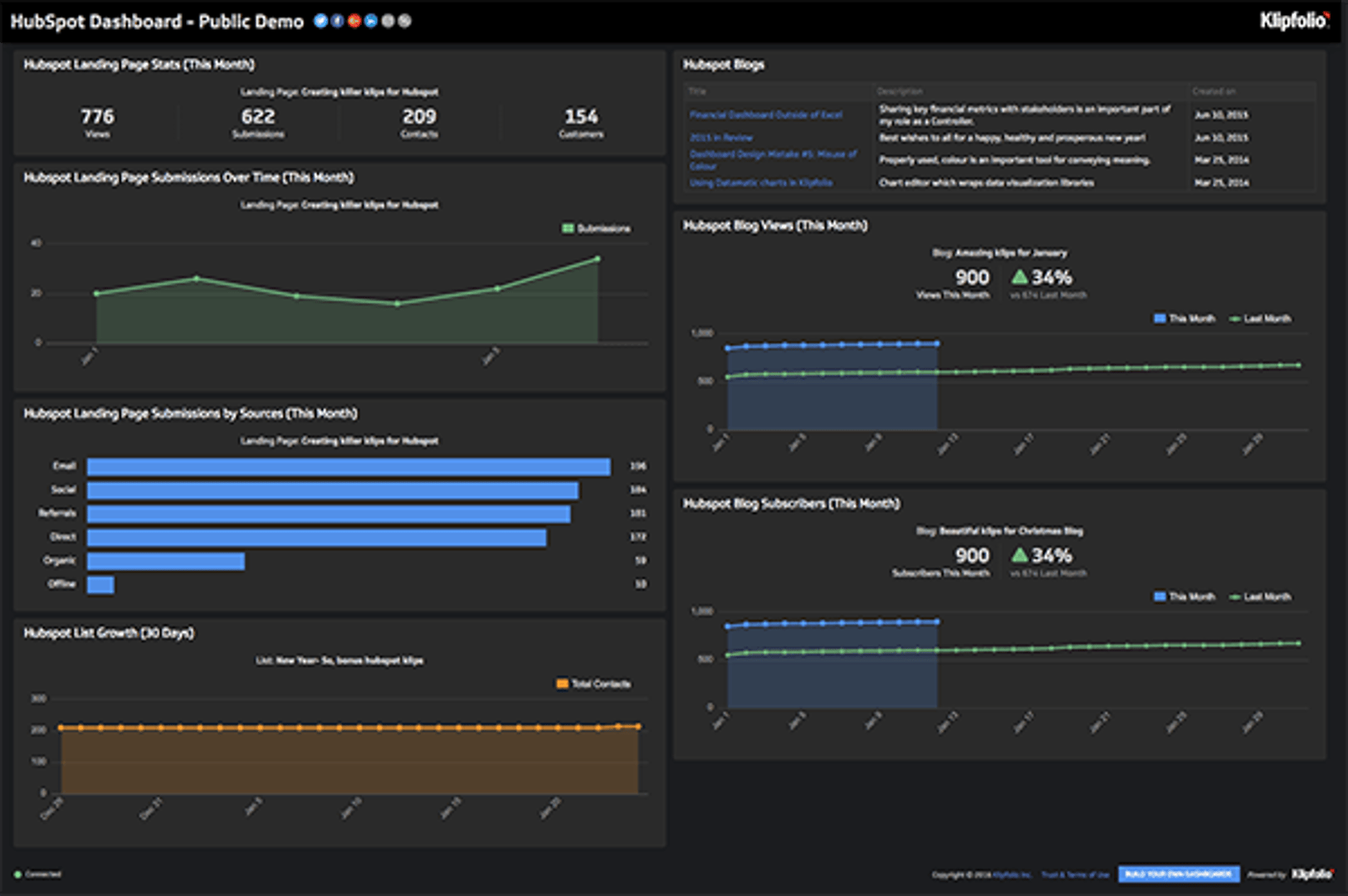Click the Google Plus share icon

pos(354,21)
